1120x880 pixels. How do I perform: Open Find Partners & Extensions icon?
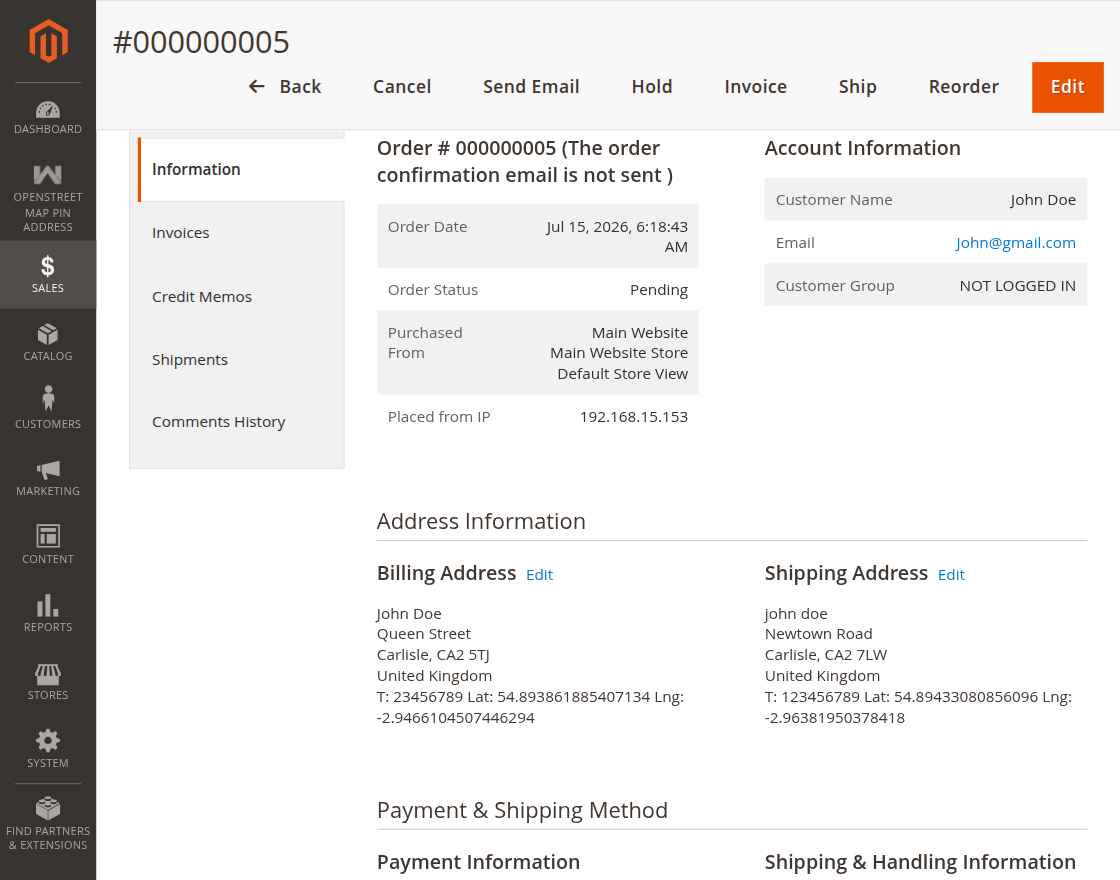click(x=48, y=808)
